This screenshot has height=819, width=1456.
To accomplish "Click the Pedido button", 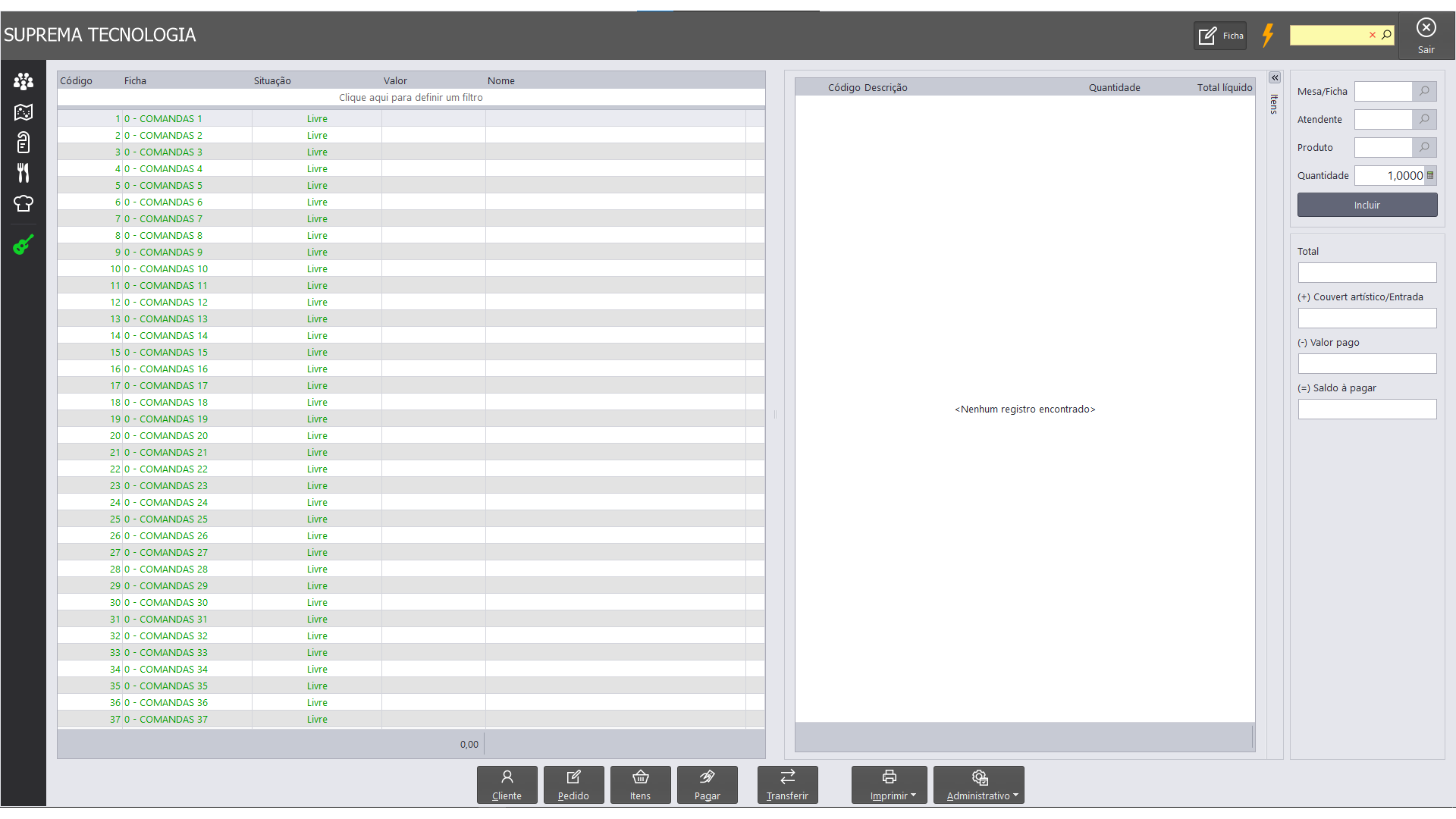I will tap(574, 785).
